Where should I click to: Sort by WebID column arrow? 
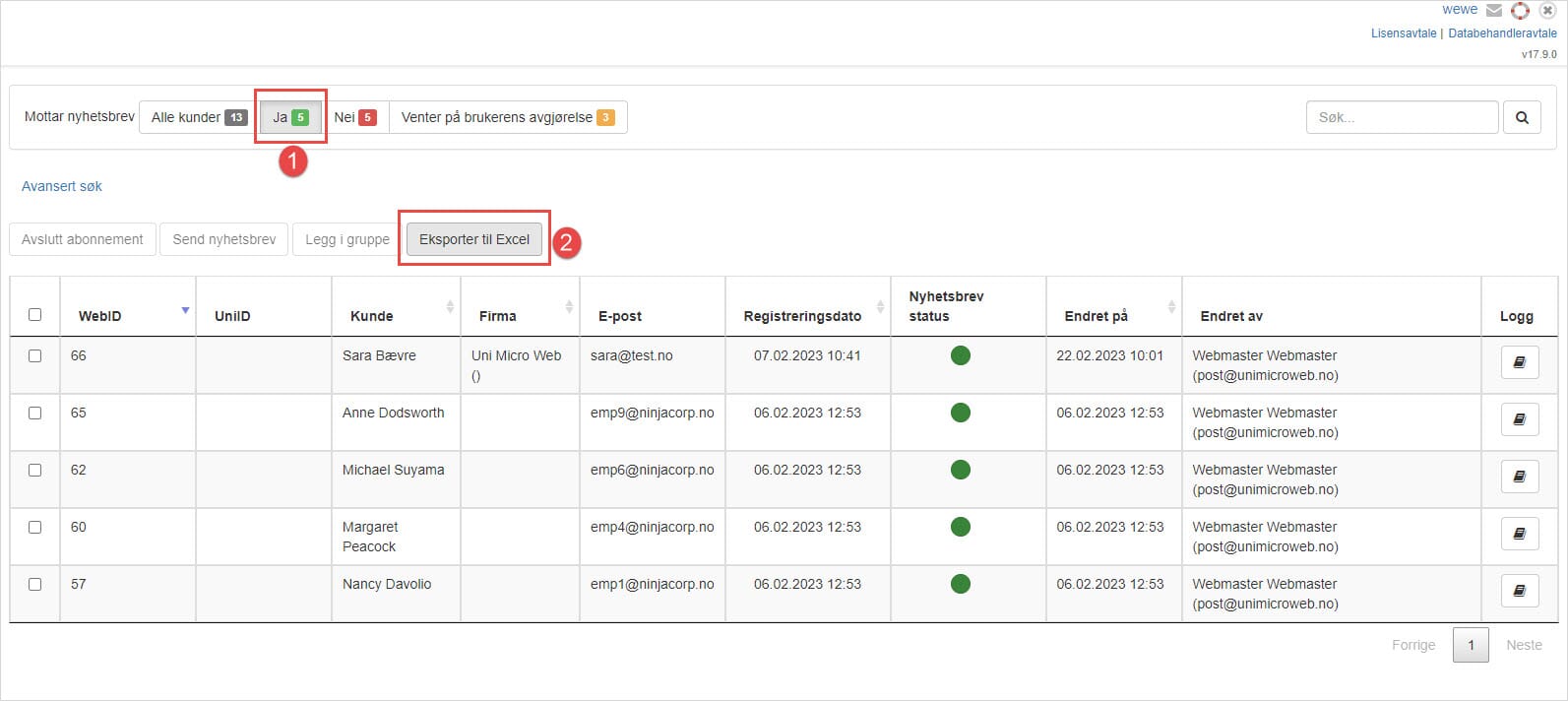(185, 311)
